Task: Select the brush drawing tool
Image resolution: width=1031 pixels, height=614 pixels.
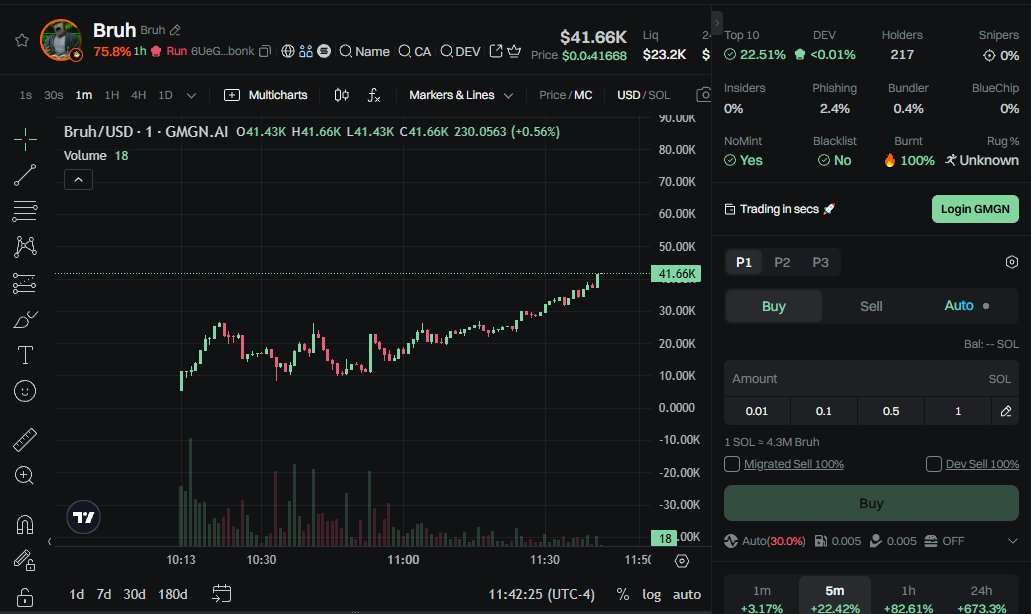Action: [25, 319]
